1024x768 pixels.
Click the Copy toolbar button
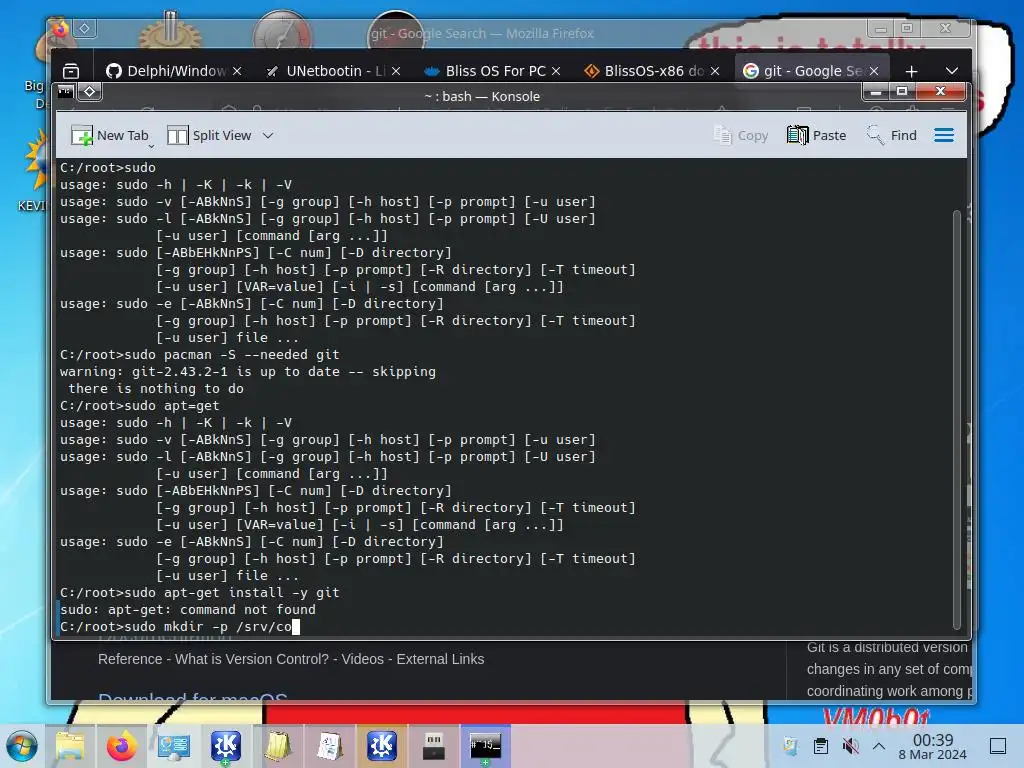pyautogui.click(x=741, y=135)
